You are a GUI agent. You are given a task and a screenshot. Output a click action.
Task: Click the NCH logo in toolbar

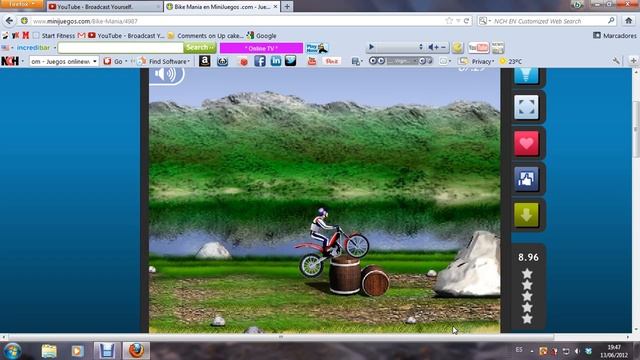(x=10, y=61)
